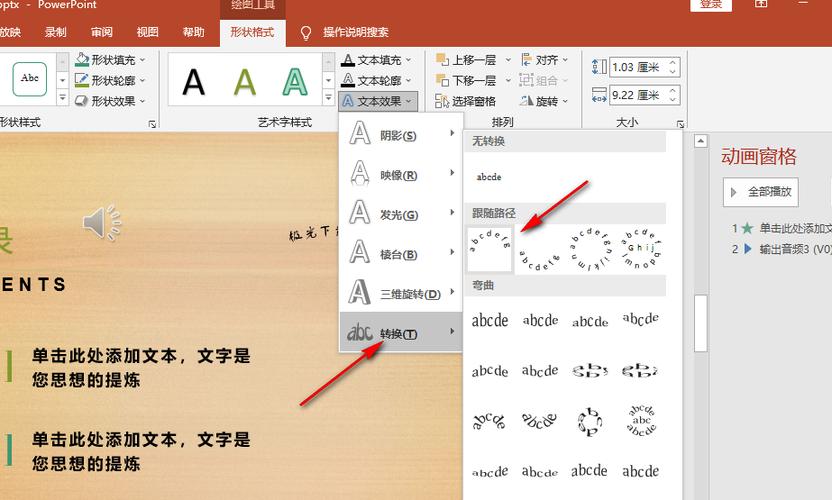Select the circle warp effect in row three
Image resolution: width=832 pixels, height=500 pixels.
click(590, 421)
